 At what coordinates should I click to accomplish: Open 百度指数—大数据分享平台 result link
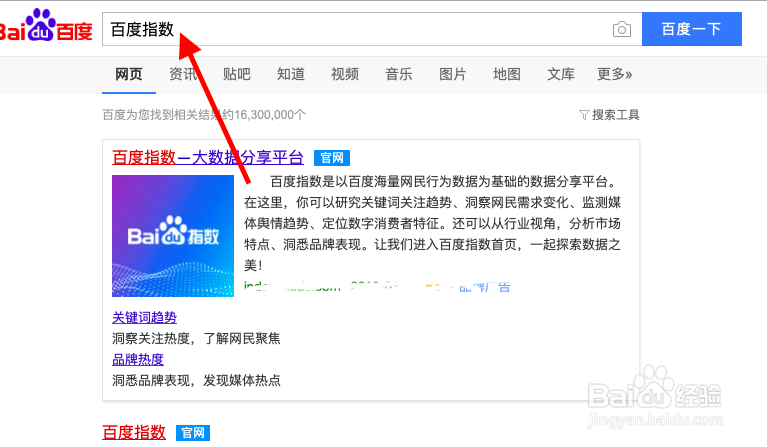208,157
